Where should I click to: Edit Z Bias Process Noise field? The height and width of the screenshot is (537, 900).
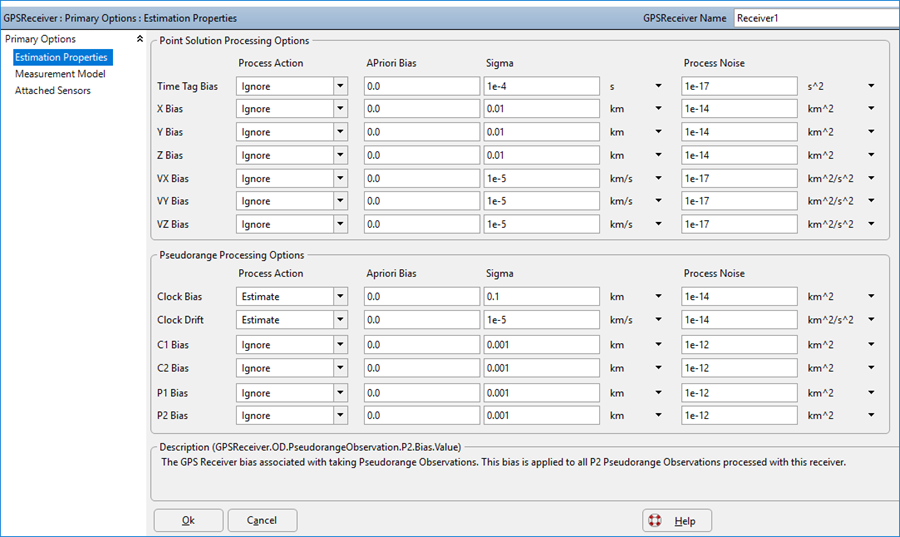pyautogui.click(x=739, y=155)
